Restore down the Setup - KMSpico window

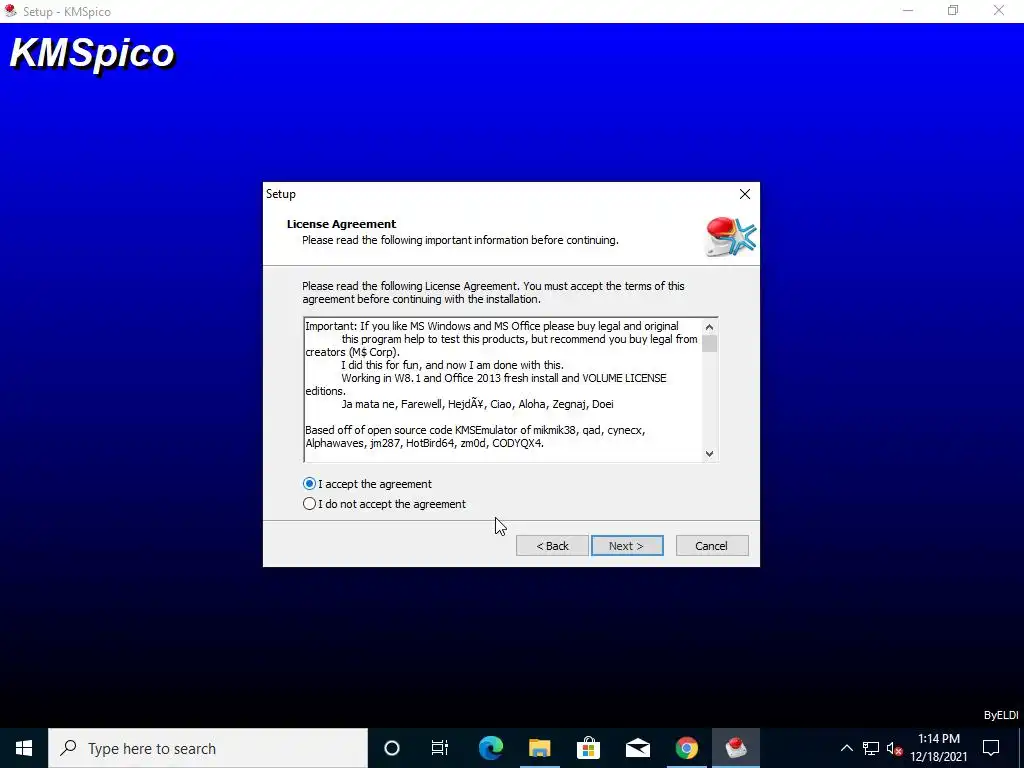(x=953, y=11)
